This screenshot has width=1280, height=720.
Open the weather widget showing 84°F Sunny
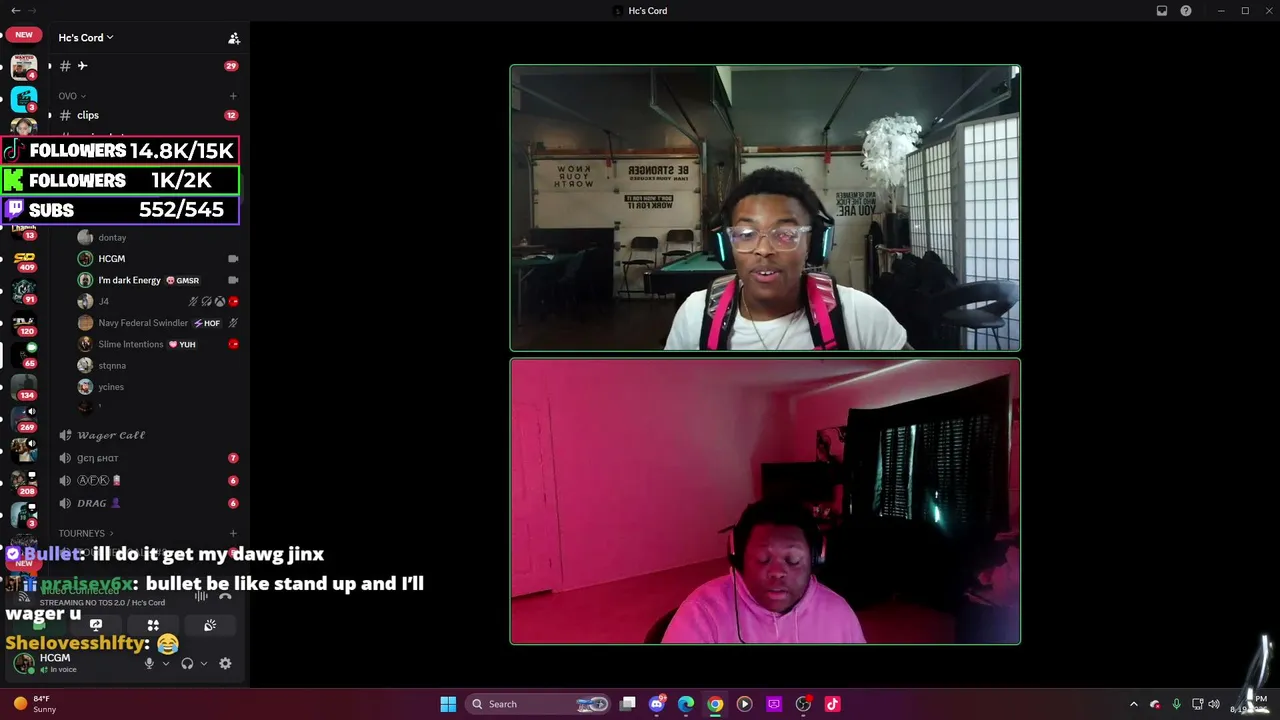click(x=35, y=704)
